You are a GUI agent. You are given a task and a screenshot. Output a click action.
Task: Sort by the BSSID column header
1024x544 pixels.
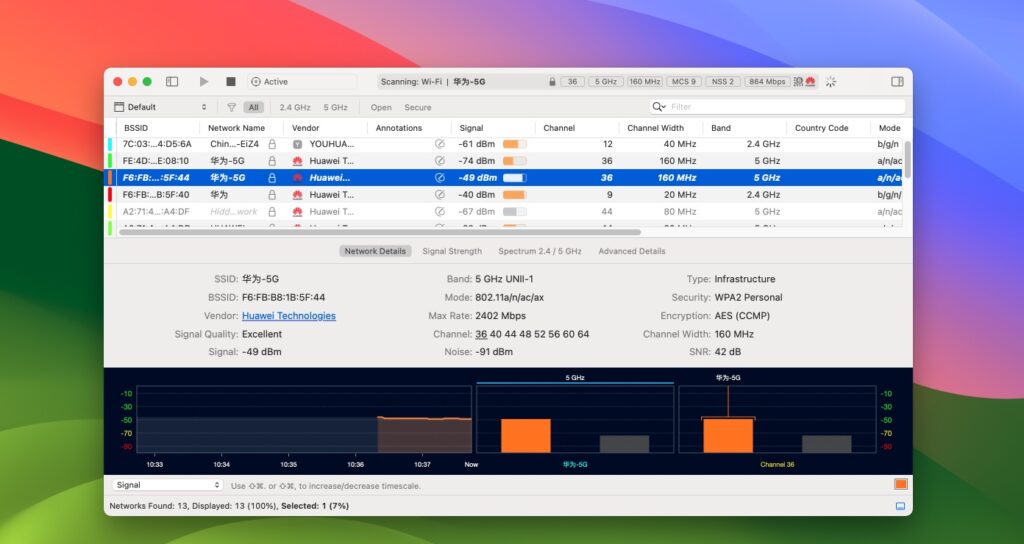[x=158, y=128]
